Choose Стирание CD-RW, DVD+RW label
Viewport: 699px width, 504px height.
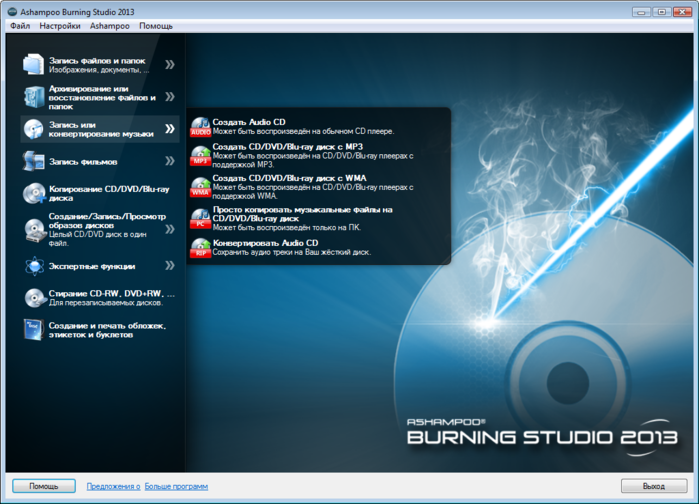pos(111,294)
